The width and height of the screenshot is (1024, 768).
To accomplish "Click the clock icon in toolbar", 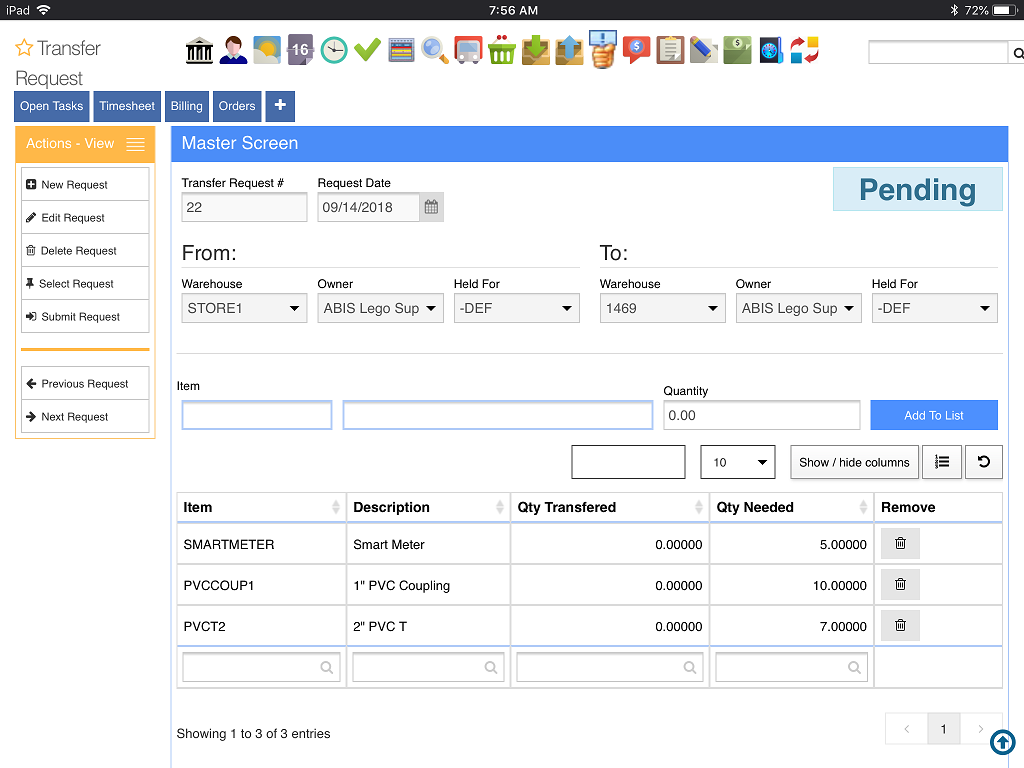I will (334, 49).
